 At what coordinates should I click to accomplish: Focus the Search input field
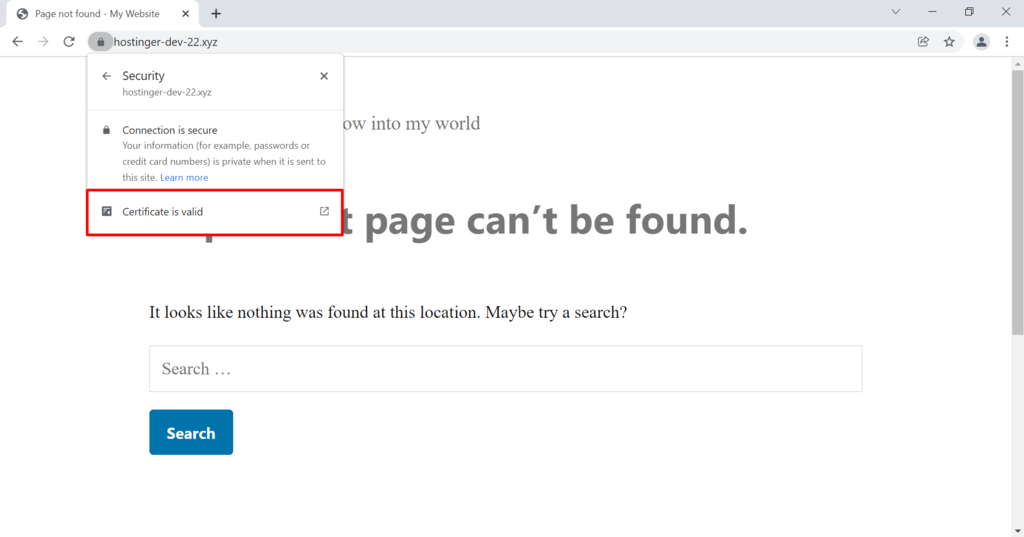(505, 369)
